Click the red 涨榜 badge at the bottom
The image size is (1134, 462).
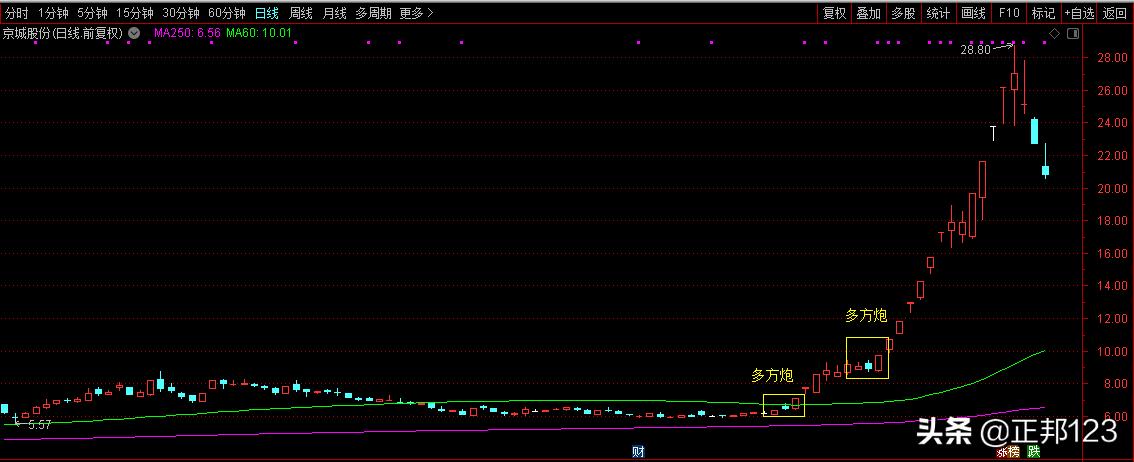(x=1007, y=452)
